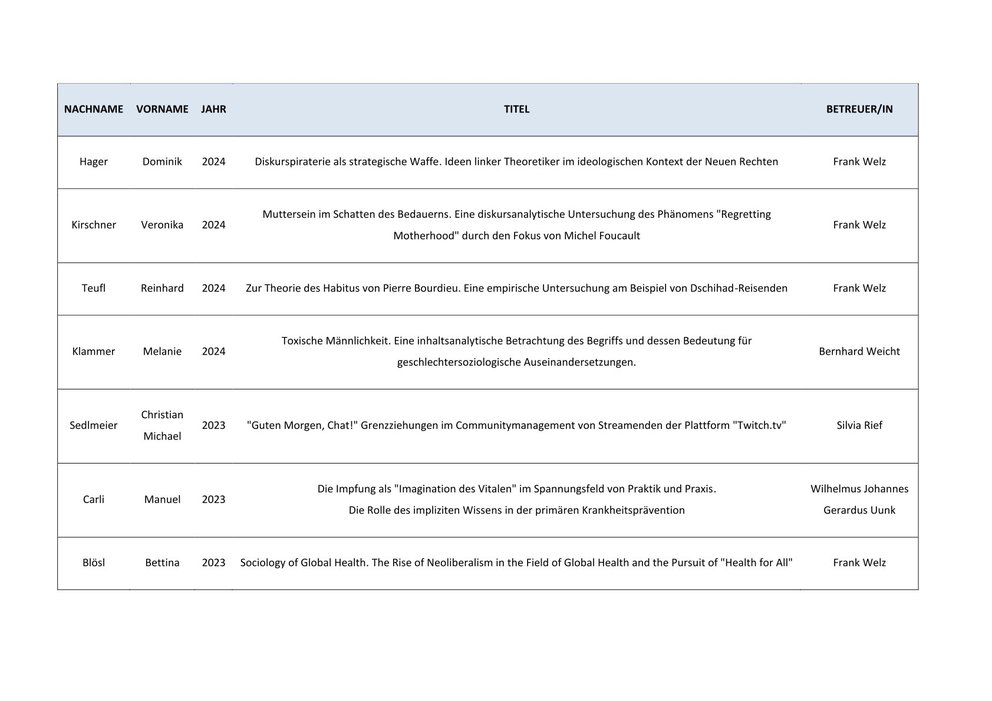This screenshot has height=701, width=992.
Task: Click the BETREUER/IN column header
Action: coord(858,110)
